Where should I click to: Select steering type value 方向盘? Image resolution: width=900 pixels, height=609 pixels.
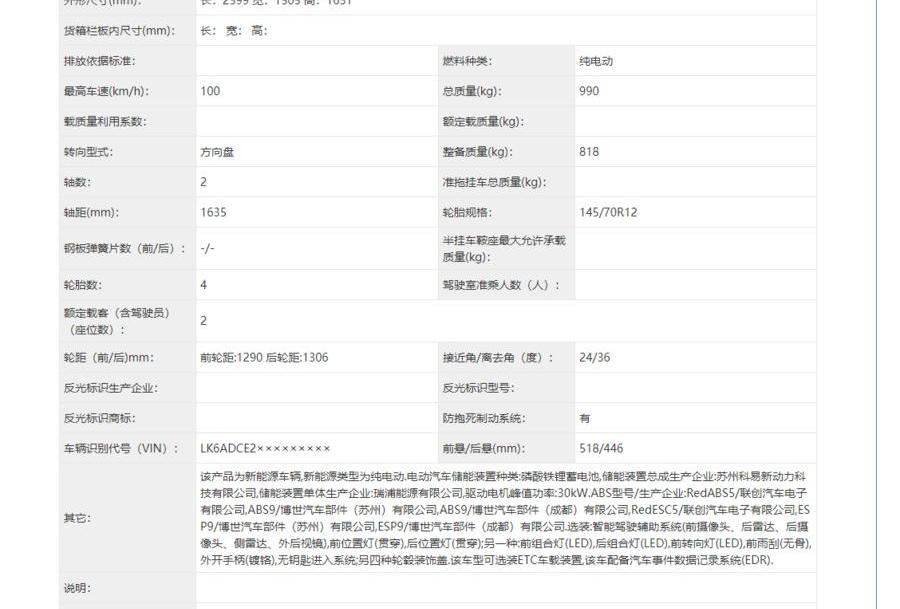tap(217, 152)
